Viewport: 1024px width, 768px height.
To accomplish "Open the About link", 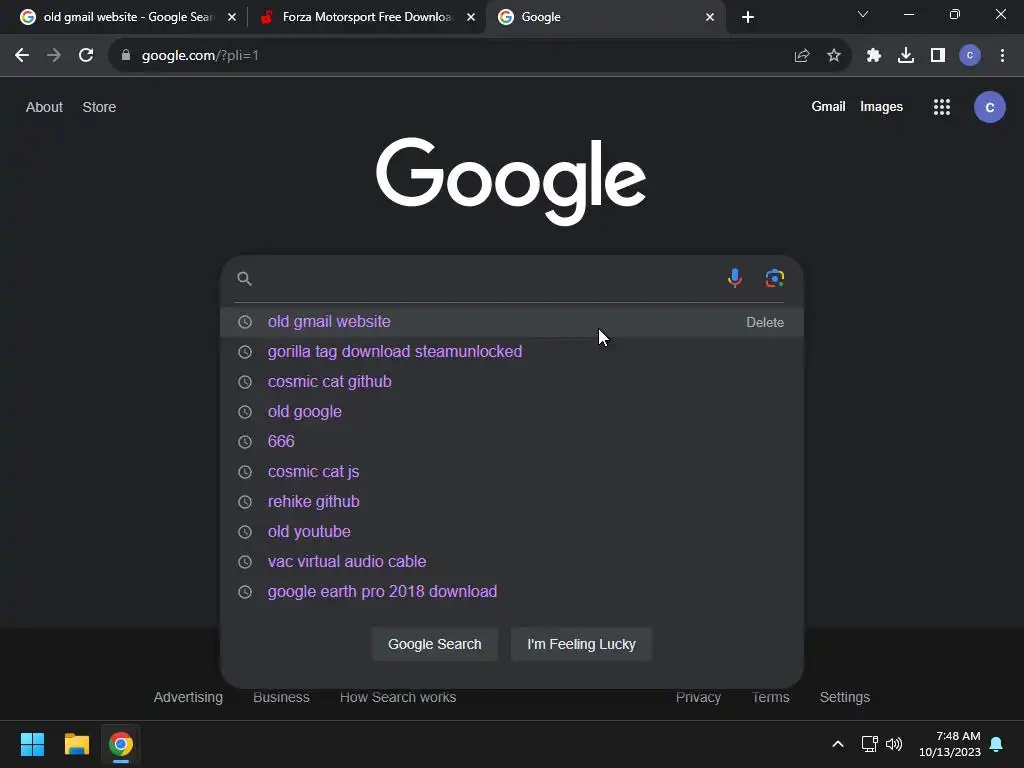I will [44, 107].
